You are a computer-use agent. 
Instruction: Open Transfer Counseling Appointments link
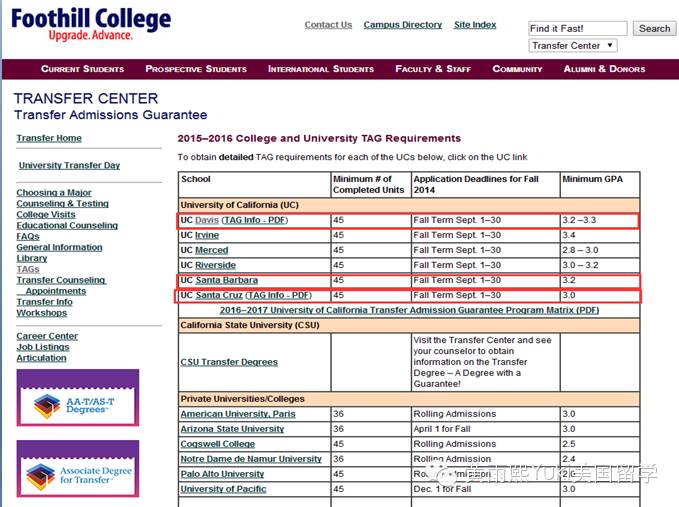click(x=61, y=285)
